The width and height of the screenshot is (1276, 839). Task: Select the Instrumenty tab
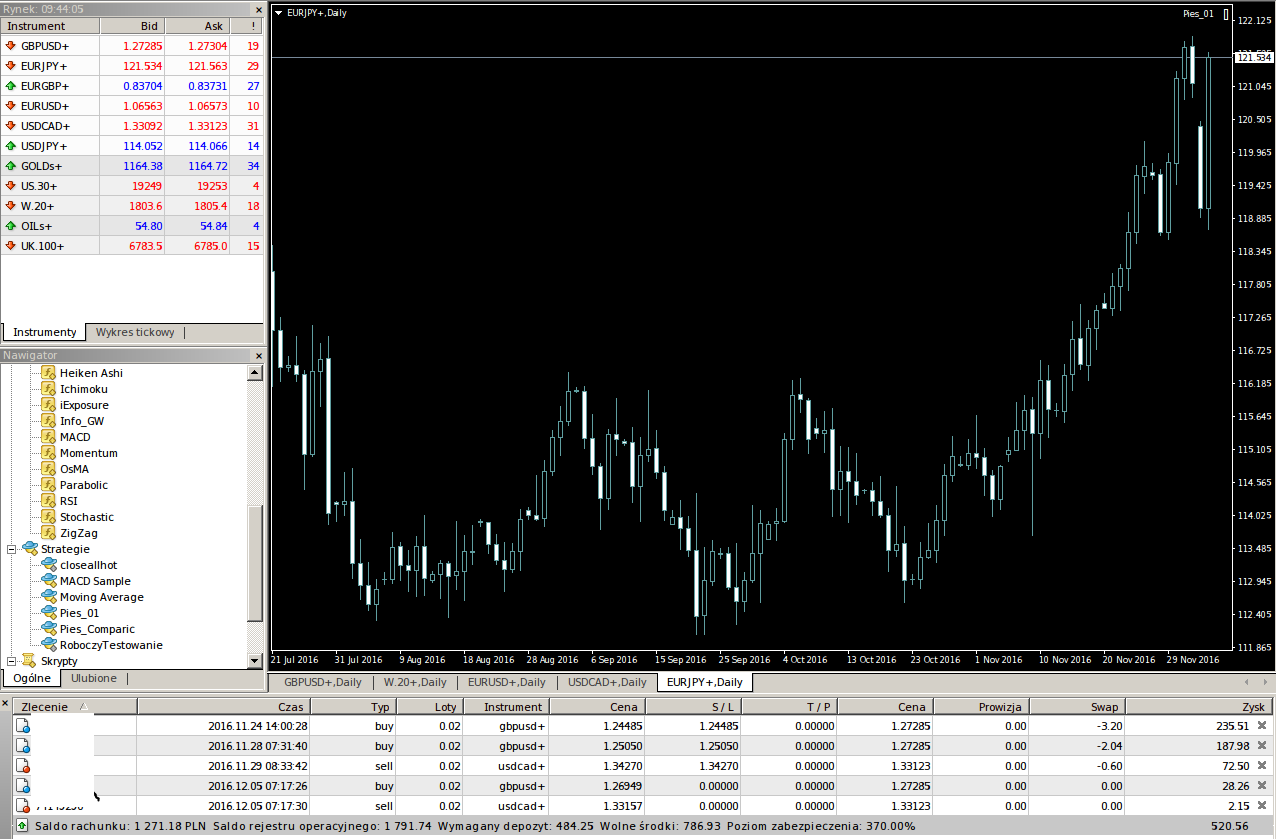(x=44, y=332)
